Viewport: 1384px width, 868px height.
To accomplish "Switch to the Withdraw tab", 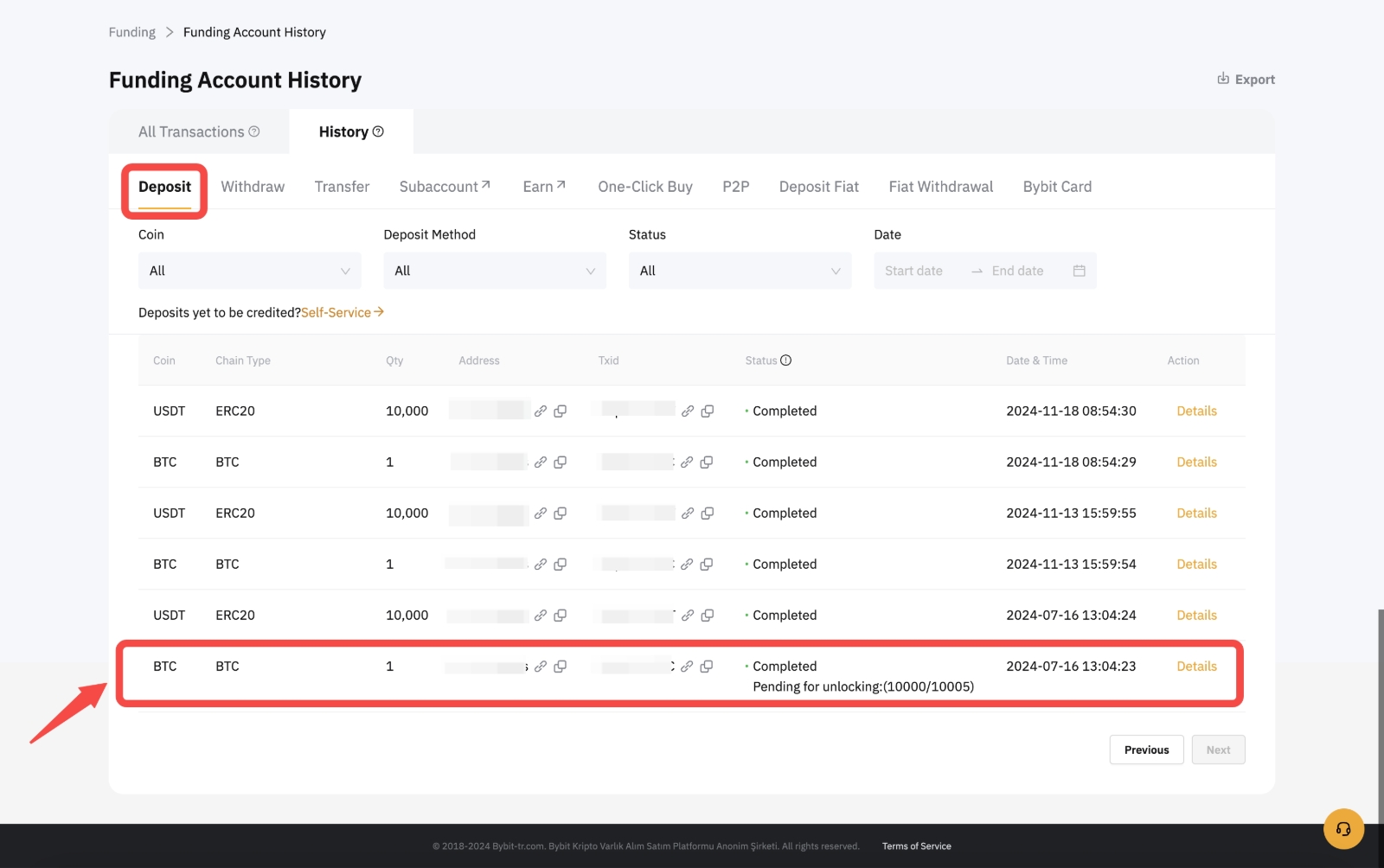I will click(253, 187).
